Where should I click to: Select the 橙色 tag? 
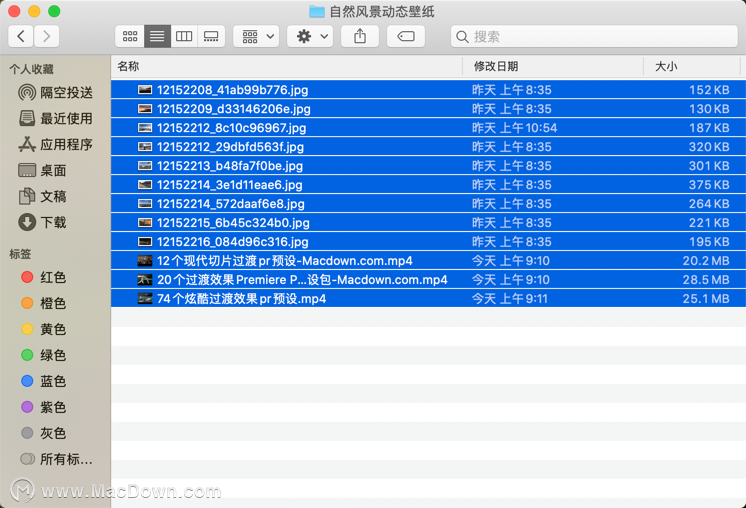(x=43, y=303)
